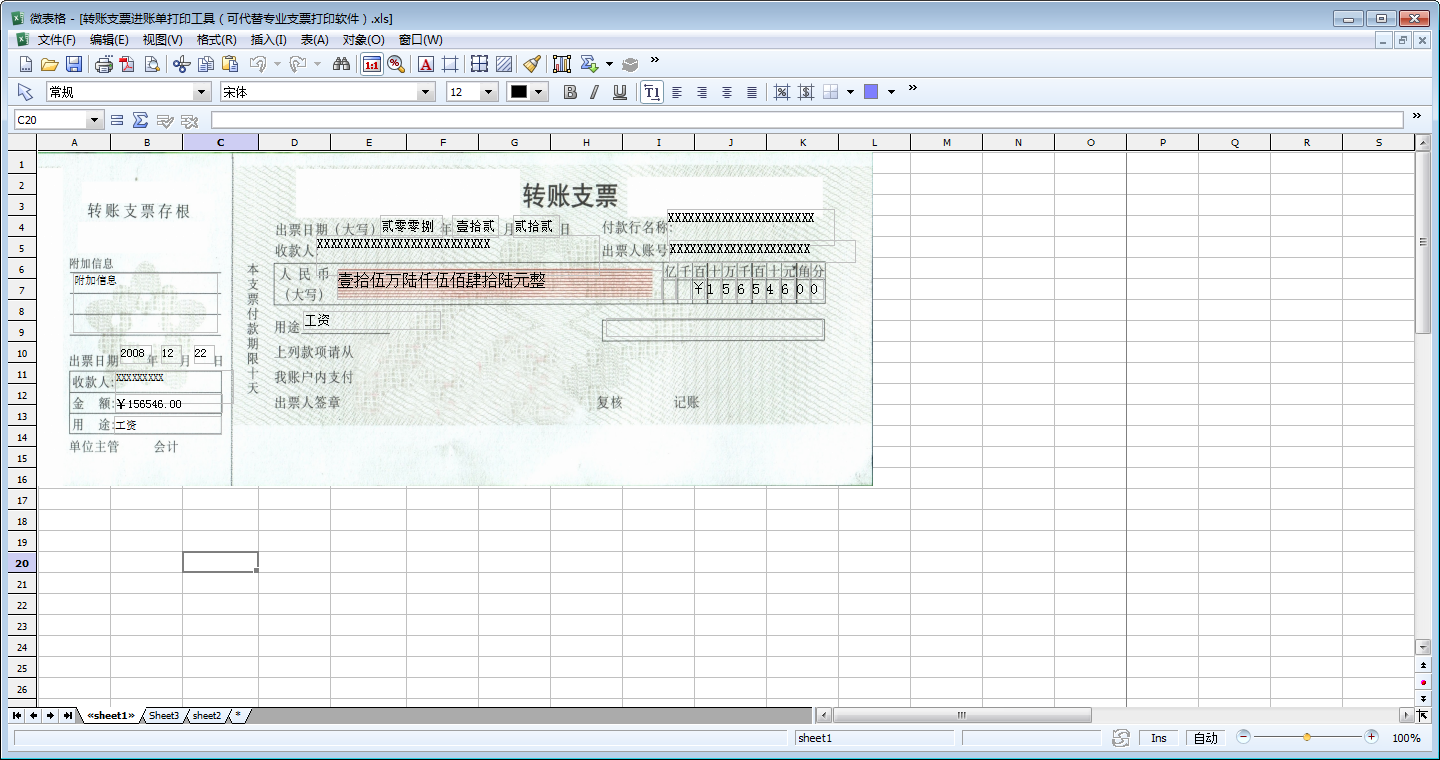This screenshot has height=760, width=1440.
Task: Print the cheque sheet with the printer icon
Action: click(x=103, y=64)
